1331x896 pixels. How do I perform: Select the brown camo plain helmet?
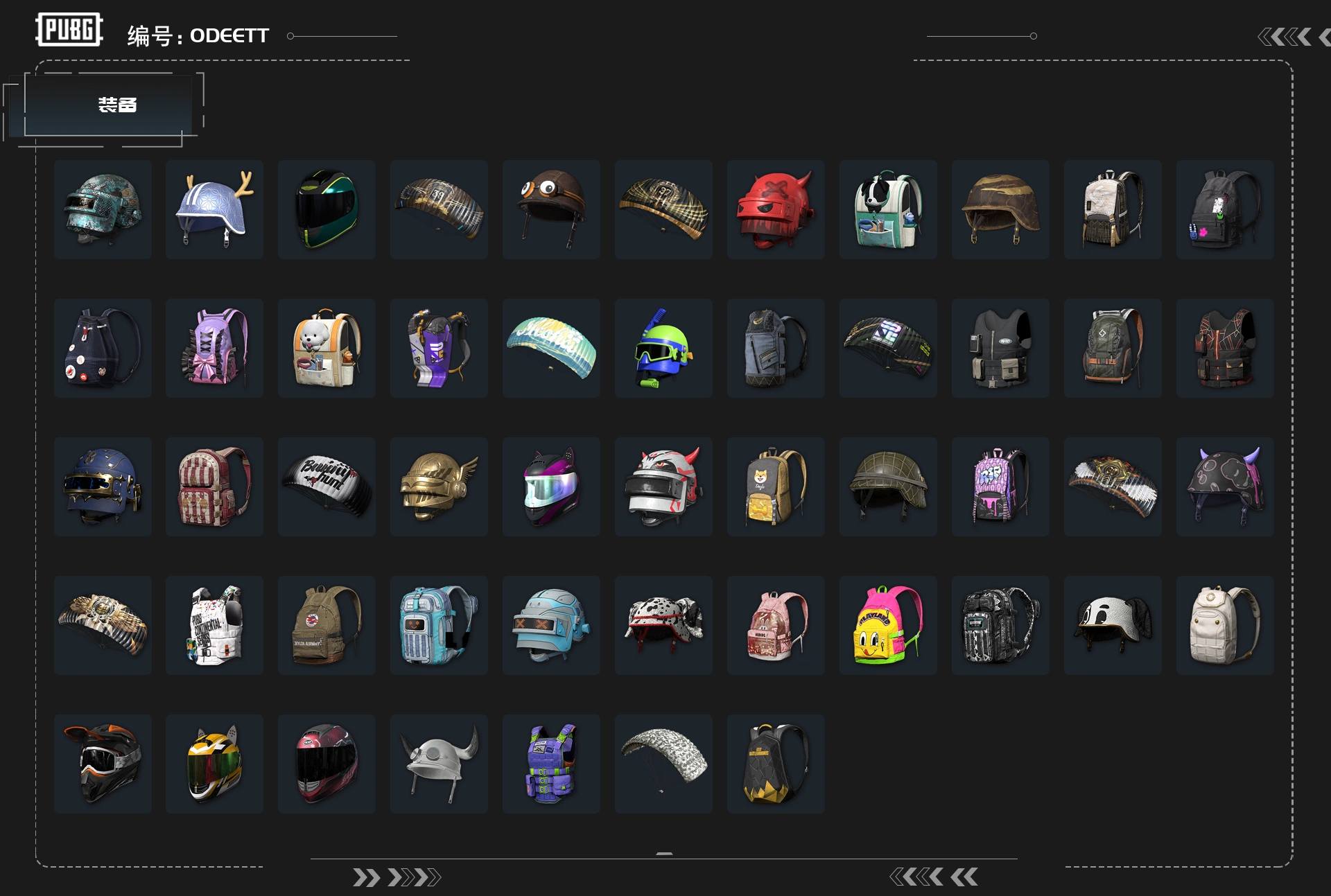click(1000, 209)
